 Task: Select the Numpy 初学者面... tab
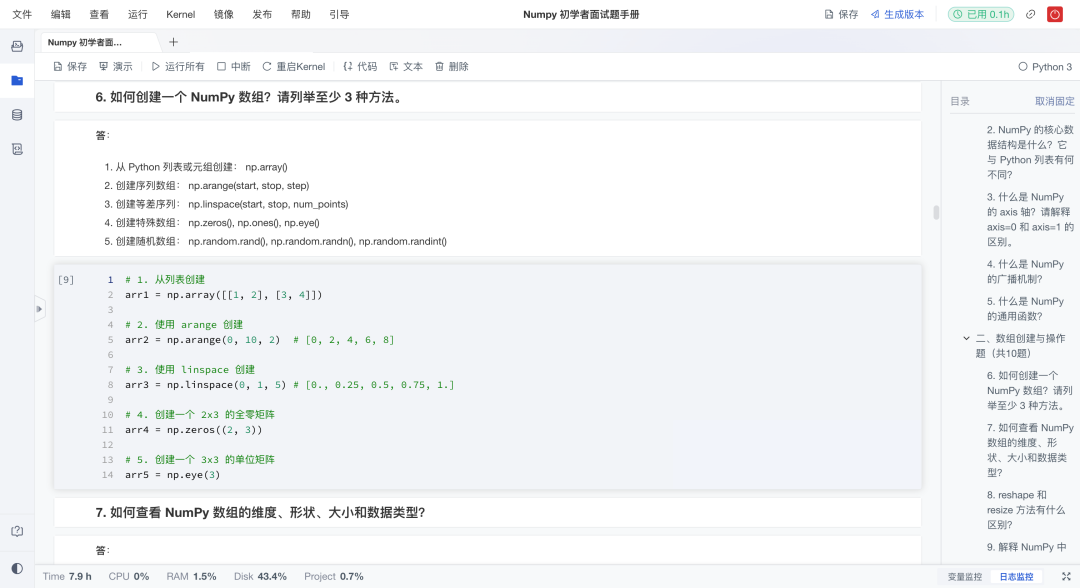85,42
